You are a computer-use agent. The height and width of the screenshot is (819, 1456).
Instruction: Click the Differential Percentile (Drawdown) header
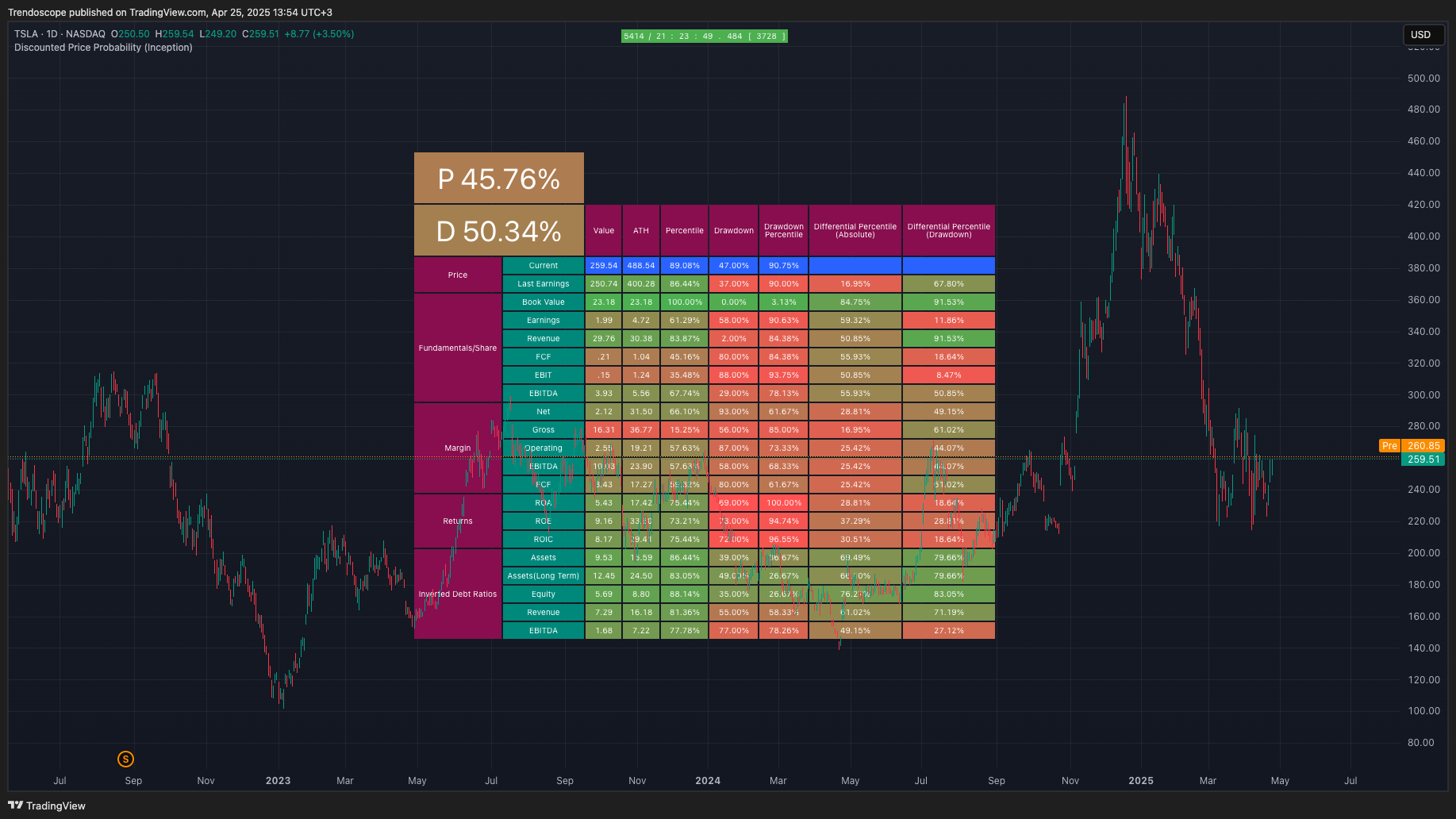949,231
